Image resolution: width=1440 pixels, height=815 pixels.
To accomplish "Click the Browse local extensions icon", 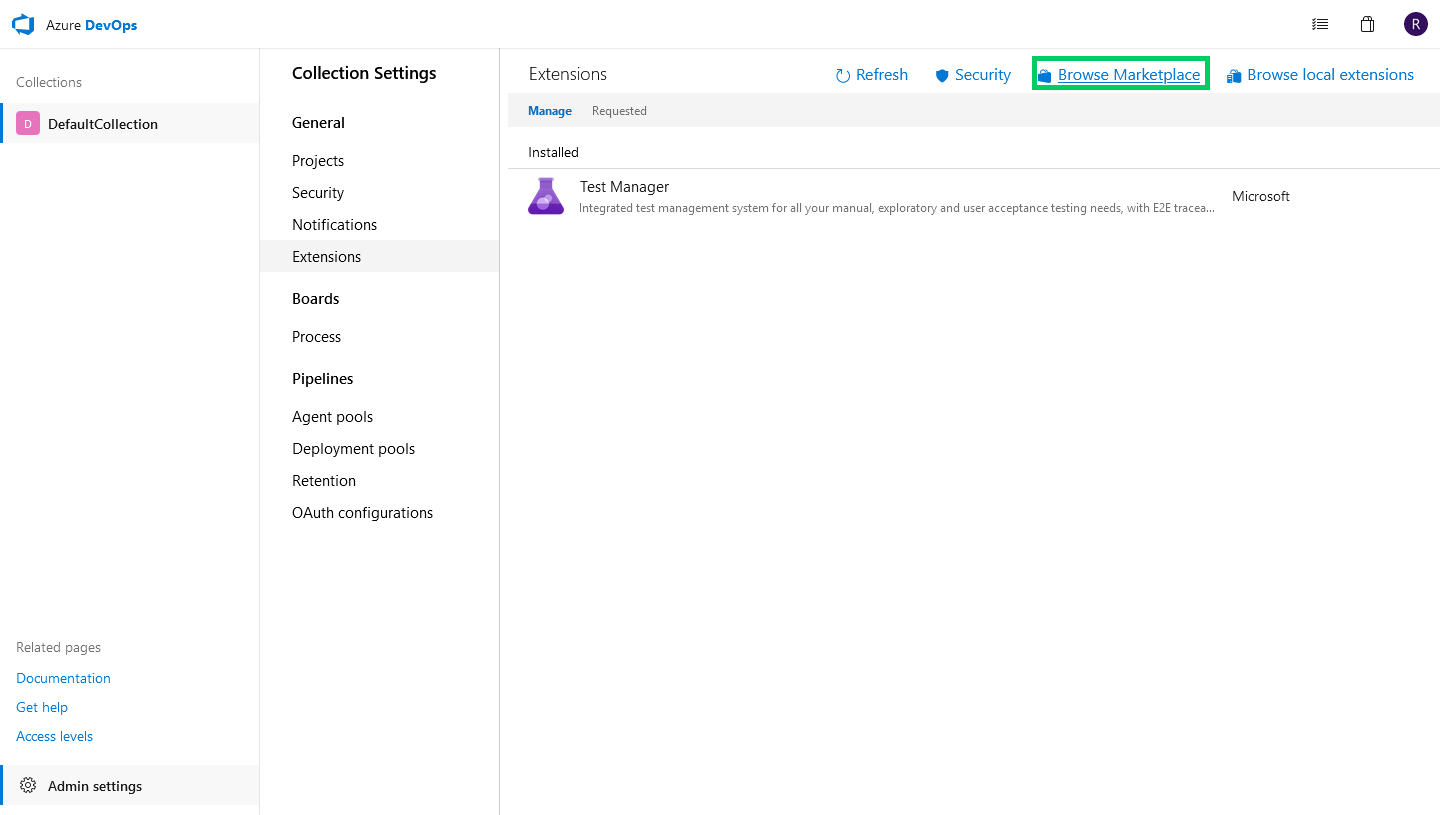I will coord(1234,75).
